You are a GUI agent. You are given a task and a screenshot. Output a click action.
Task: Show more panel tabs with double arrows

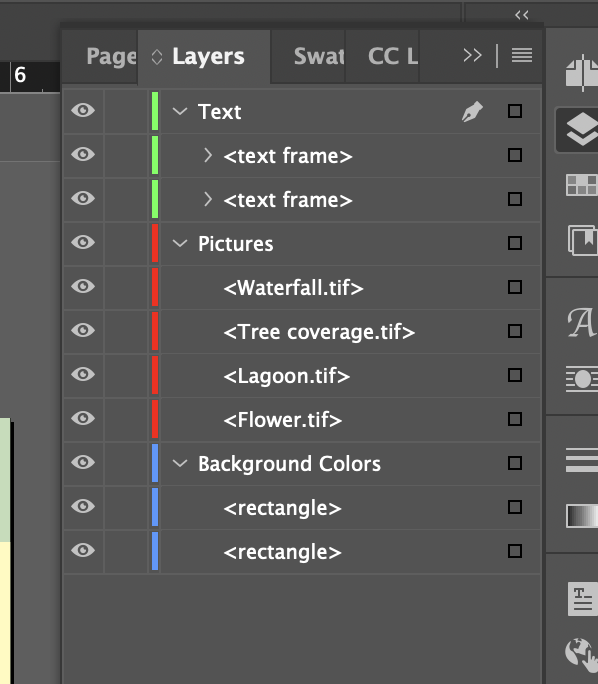(x=472, y=55)
